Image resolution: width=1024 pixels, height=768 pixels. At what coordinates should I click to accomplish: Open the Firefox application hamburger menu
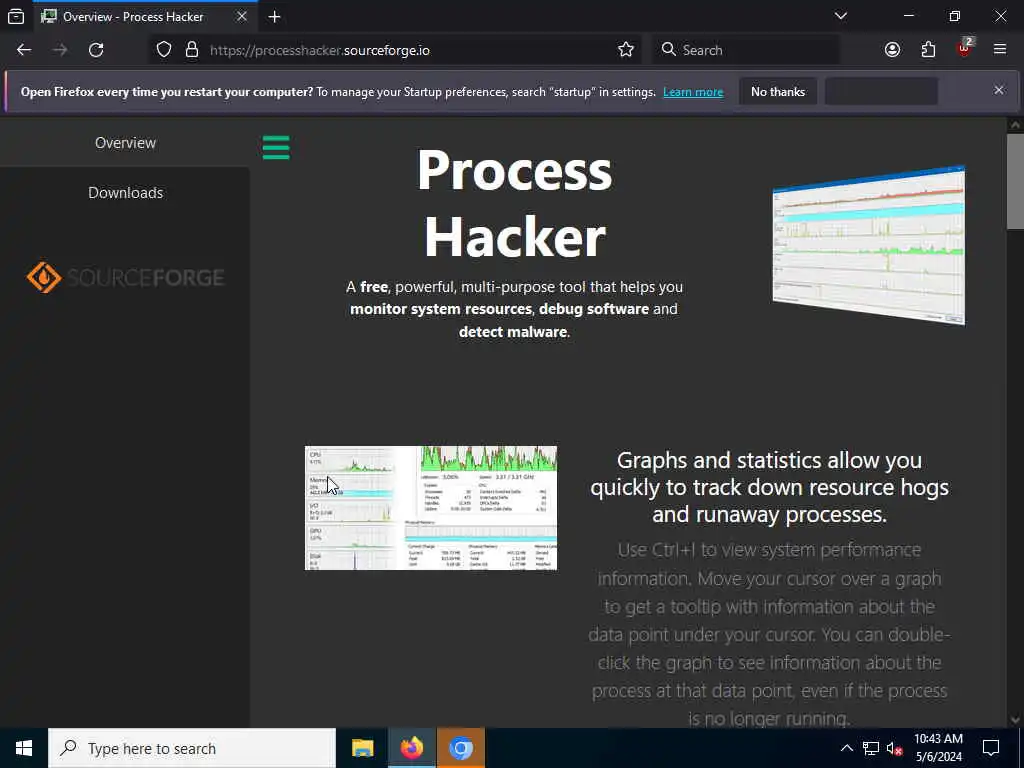1000,50
